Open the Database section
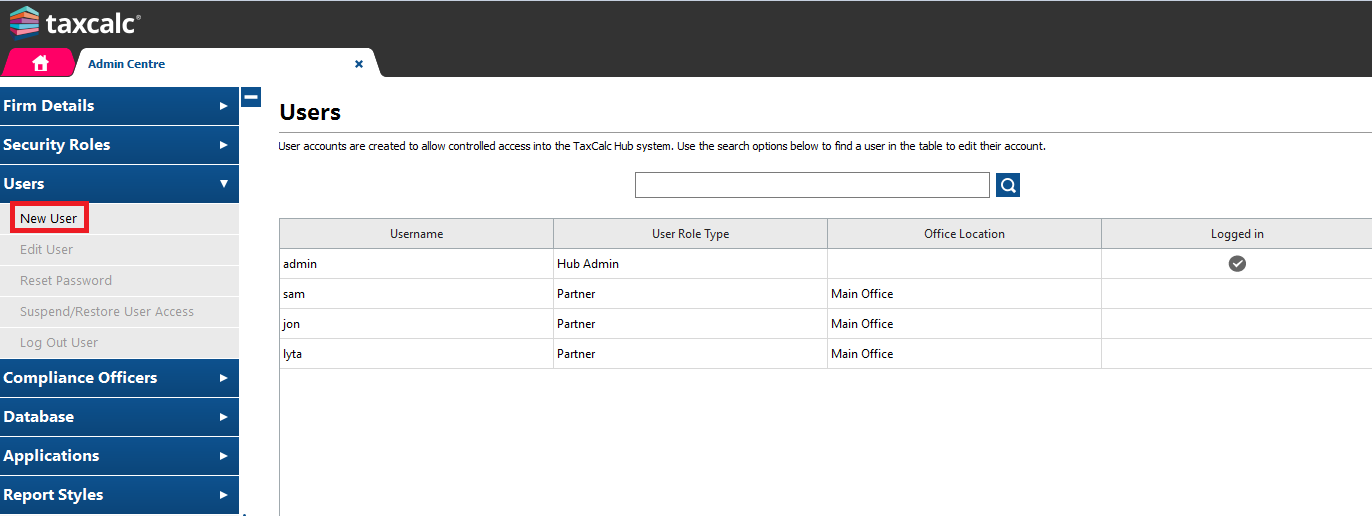 (x=119, y=417)
